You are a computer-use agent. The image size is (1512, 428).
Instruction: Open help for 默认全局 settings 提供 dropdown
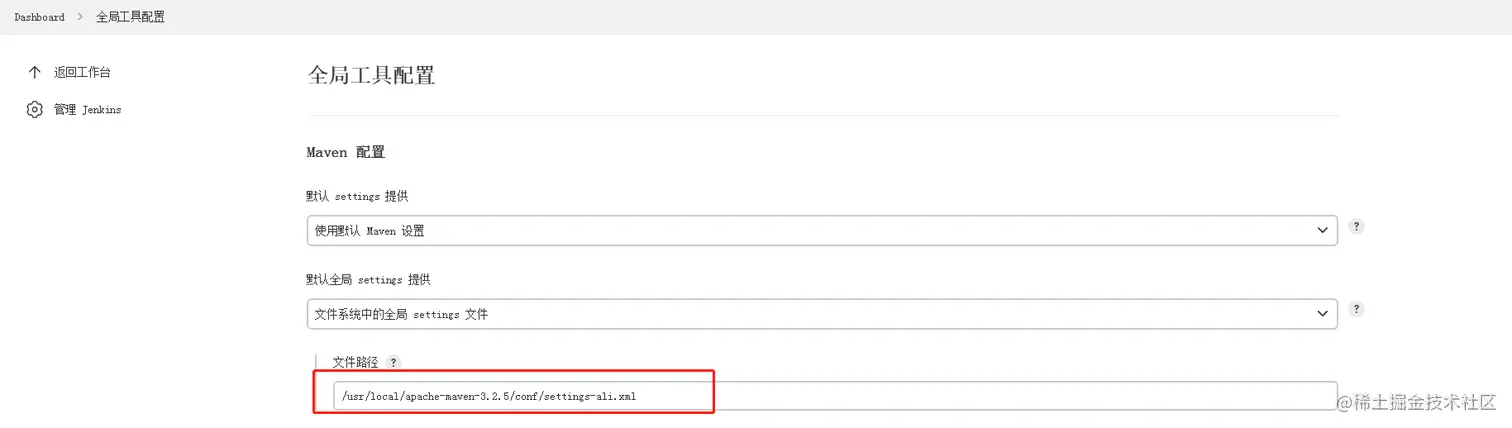coord(1356,310)
